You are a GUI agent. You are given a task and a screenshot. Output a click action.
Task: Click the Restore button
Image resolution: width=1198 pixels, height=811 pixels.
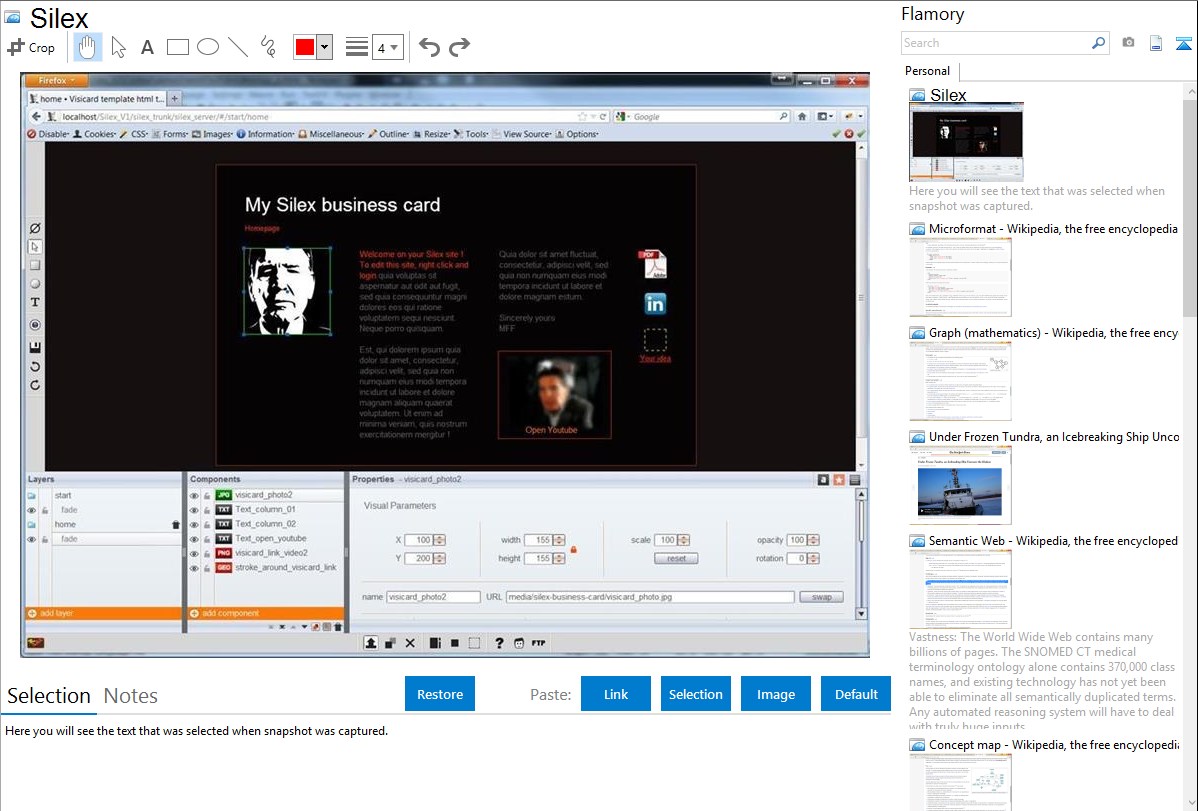(x=440, y=694)
